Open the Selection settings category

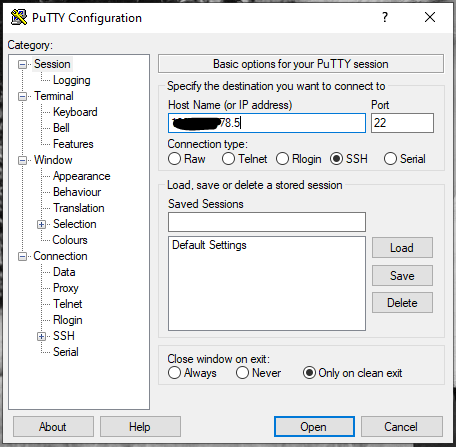tap(75, 224)
